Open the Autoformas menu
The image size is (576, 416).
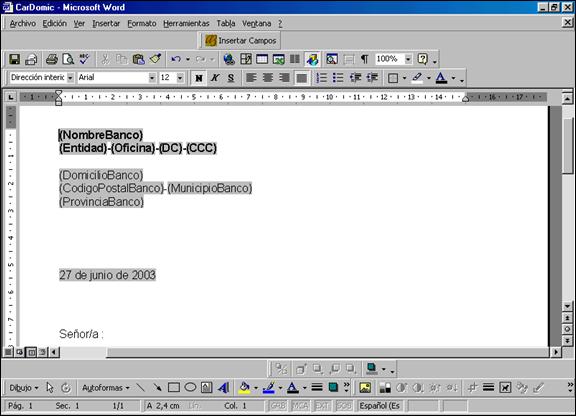pos(105,388)
